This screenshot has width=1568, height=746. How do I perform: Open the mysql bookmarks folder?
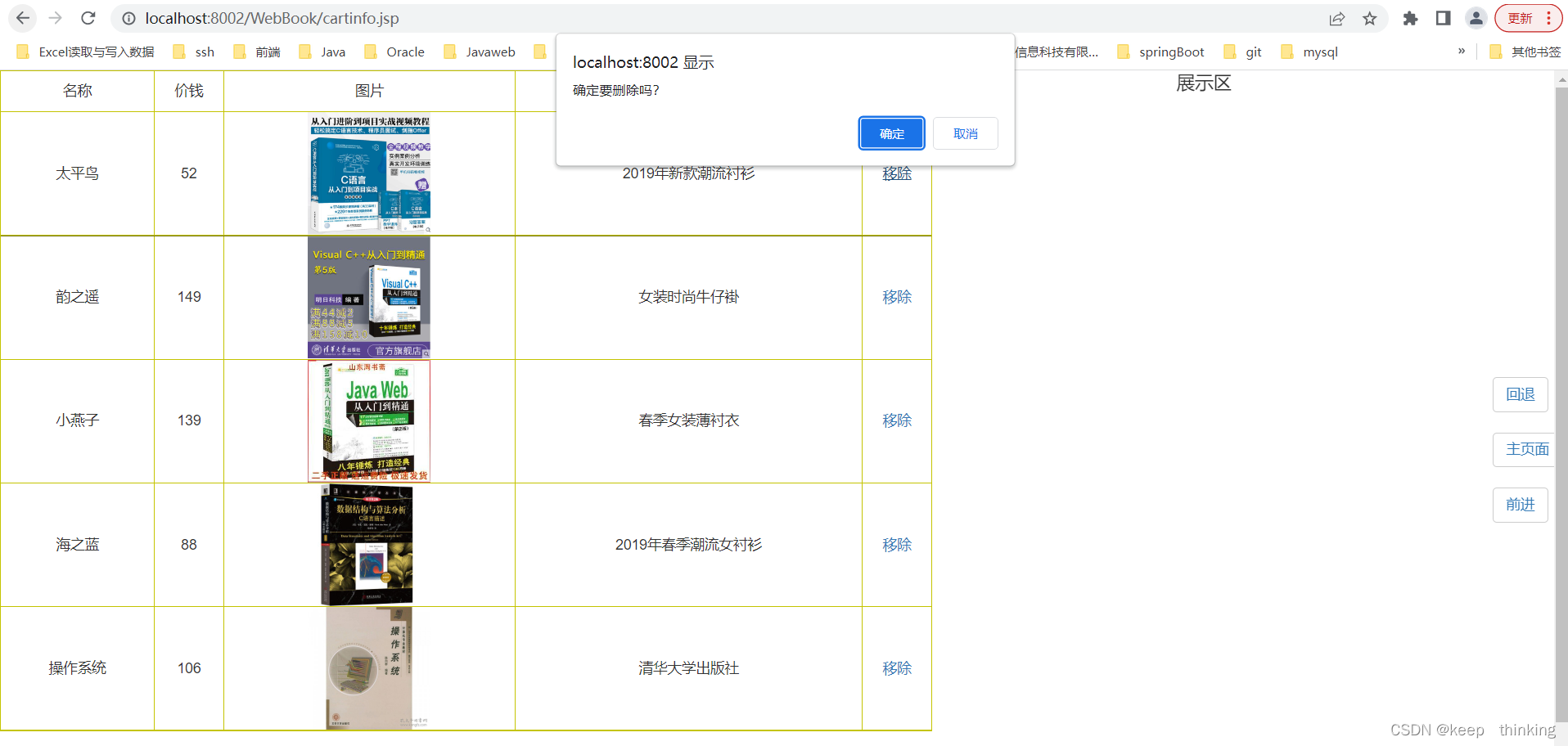coord(1319,51)
